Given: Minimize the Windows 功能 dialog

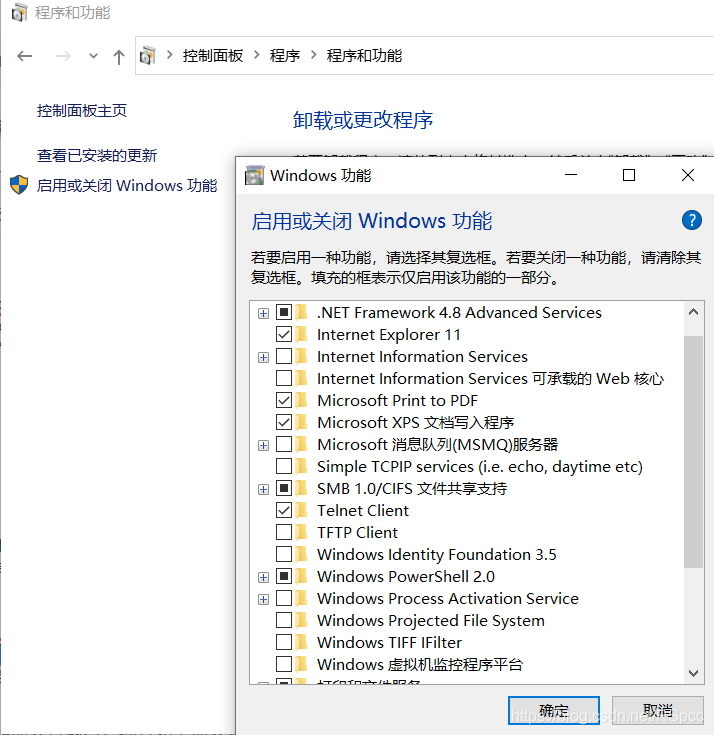Looking at the screenshot, I should click(571, 175).
